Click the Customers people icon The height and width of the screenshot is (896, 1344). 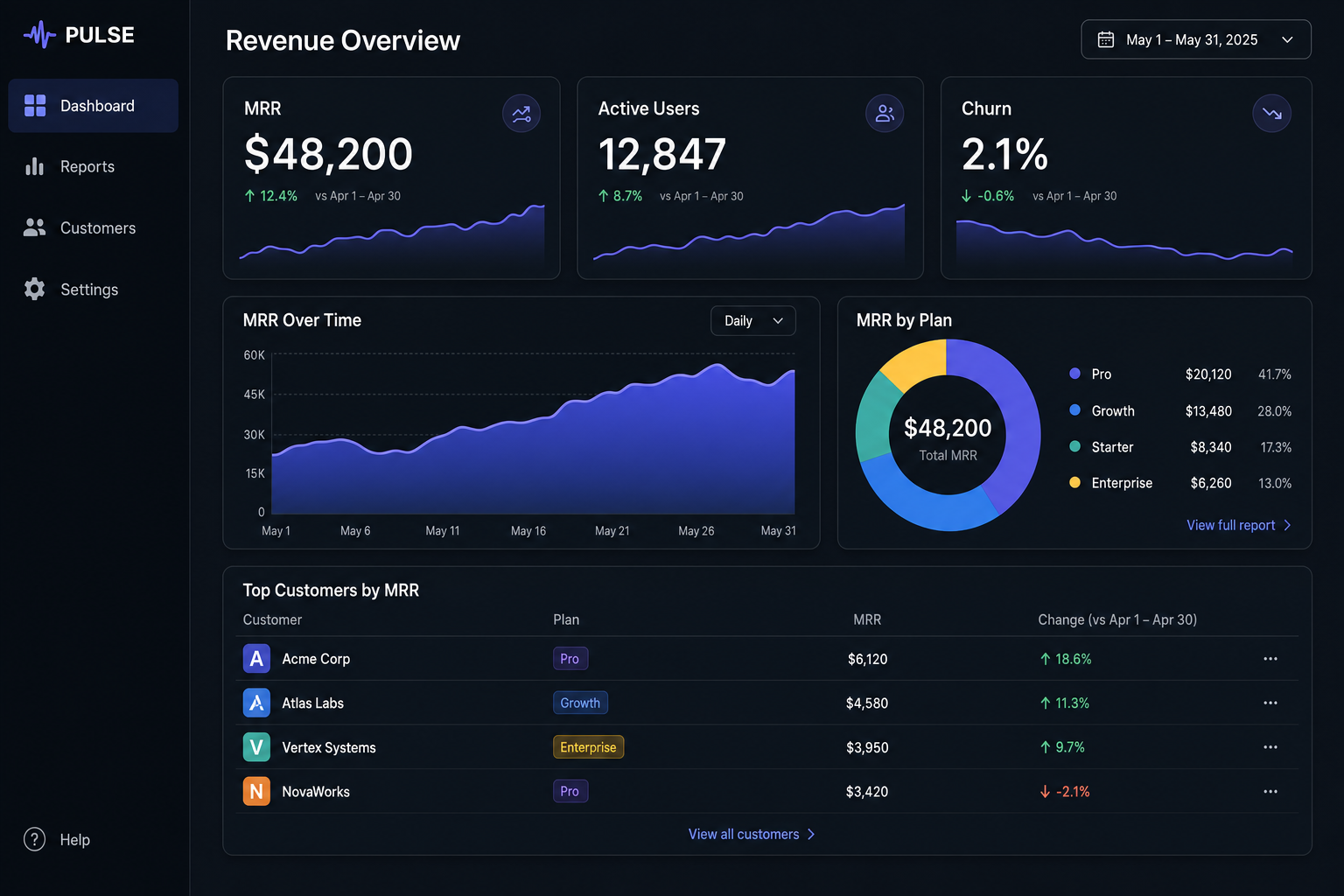35,227
